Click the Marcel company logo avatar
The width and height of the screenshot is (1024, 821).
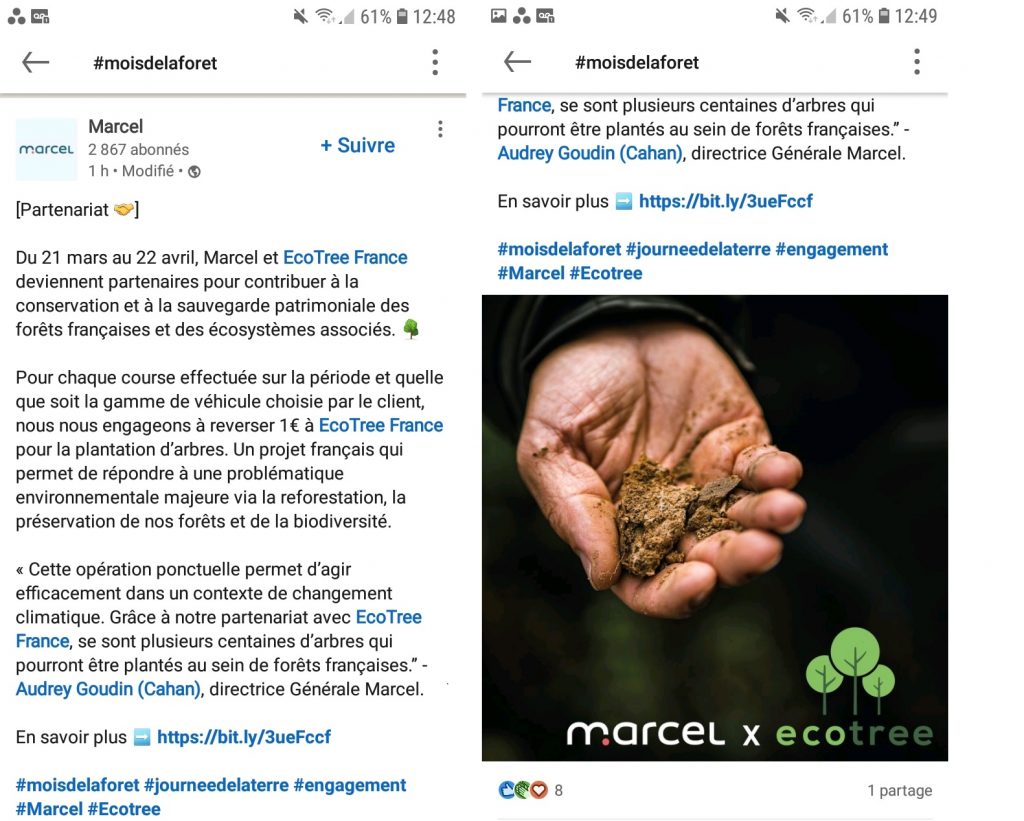[x=46, y=150]
